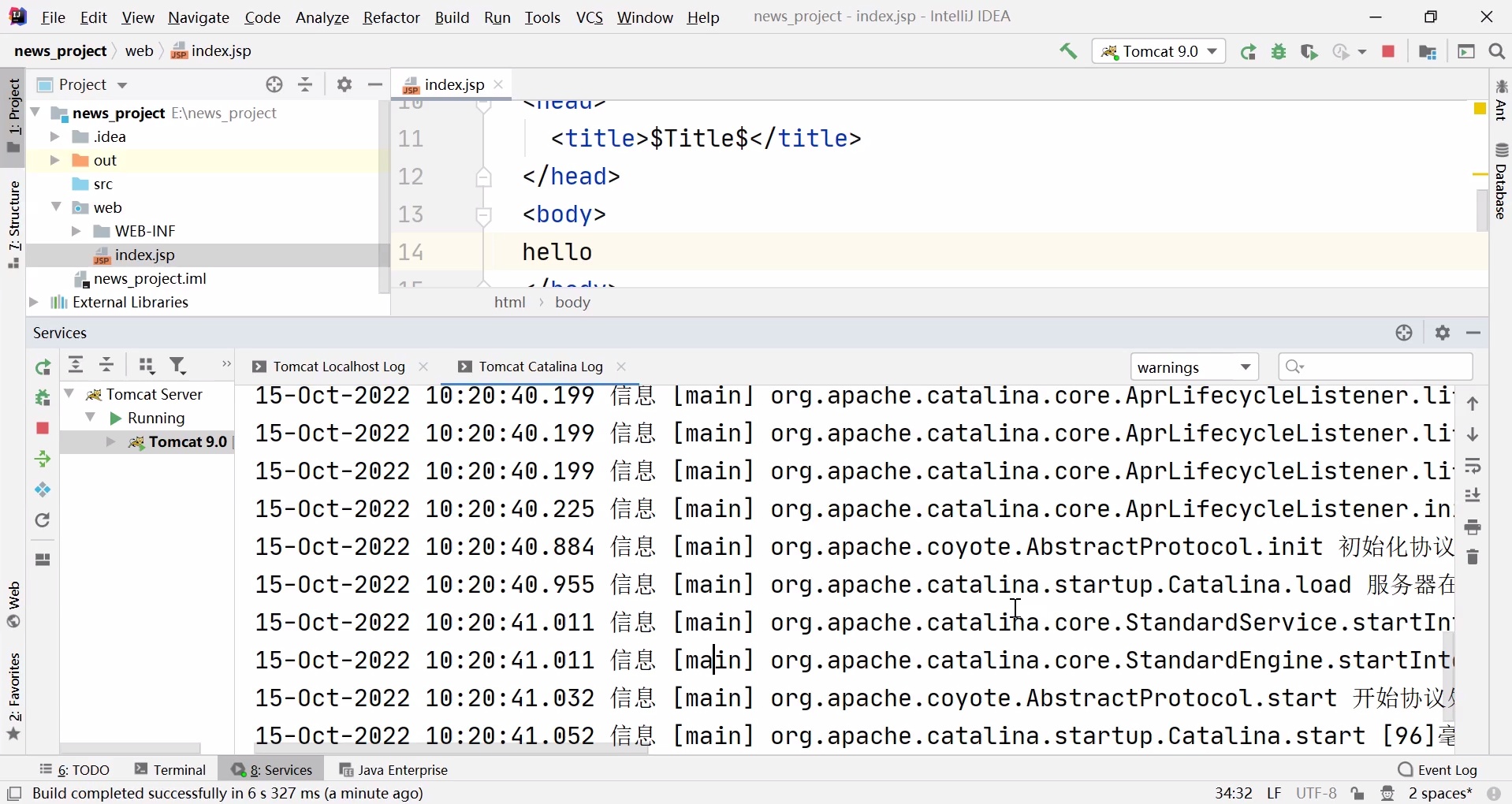Expand the External Libraries tree node
Image resolution: width=1512 pixels, height=804 pixels.
click(x=34, y=303)
